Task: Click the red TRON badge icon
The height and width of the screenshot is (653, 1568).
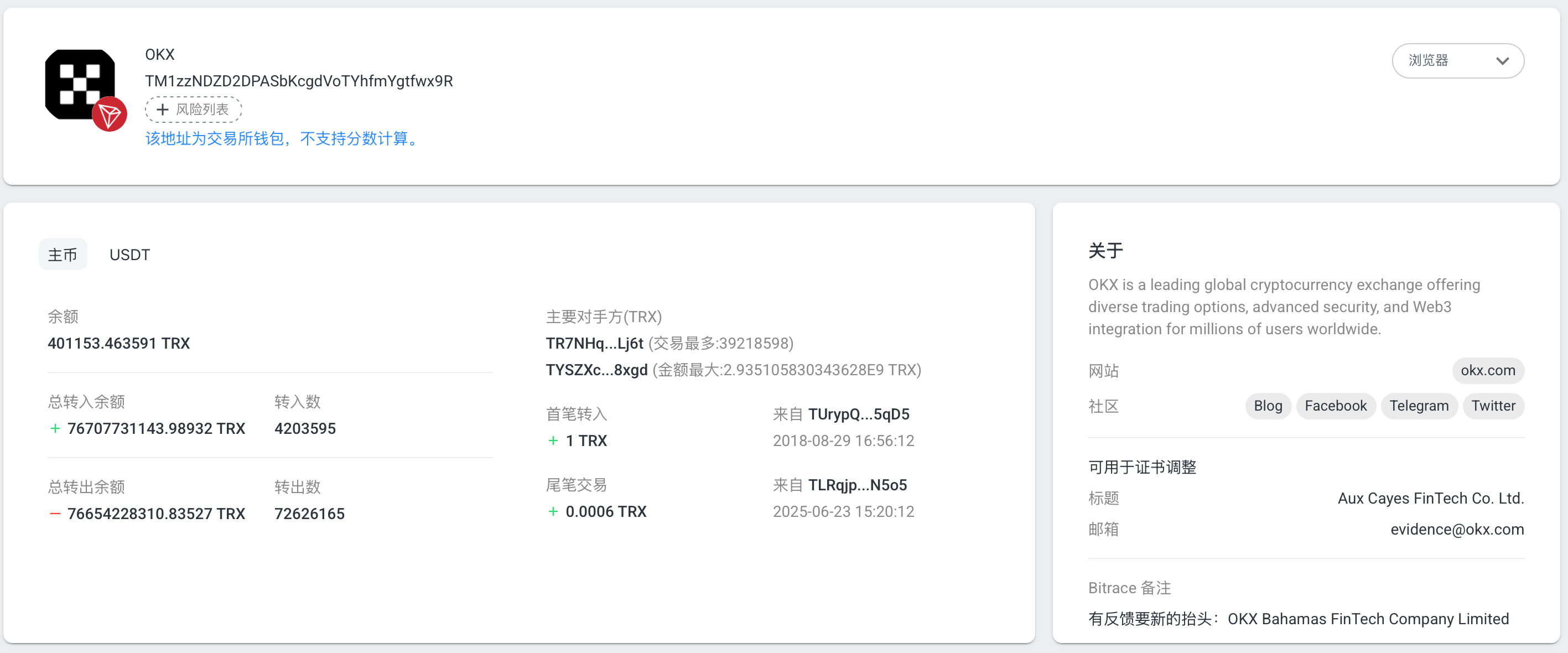Action: pos(110,115)
